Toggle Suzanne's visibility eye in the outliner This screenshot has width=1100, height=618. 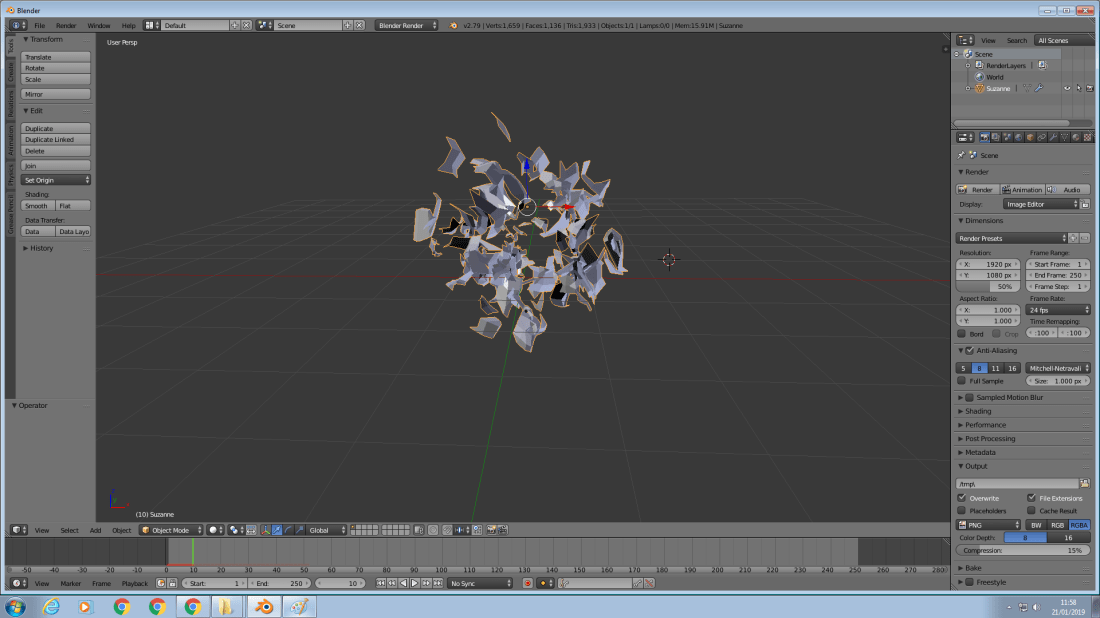1067,88
